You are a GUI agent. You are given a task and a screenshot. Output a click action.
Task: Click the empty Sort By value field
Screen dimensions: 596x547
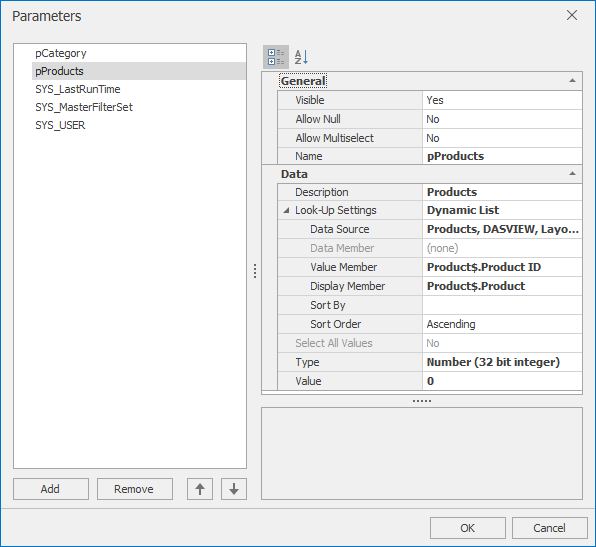pyautogui.click(x=502, y=305)
